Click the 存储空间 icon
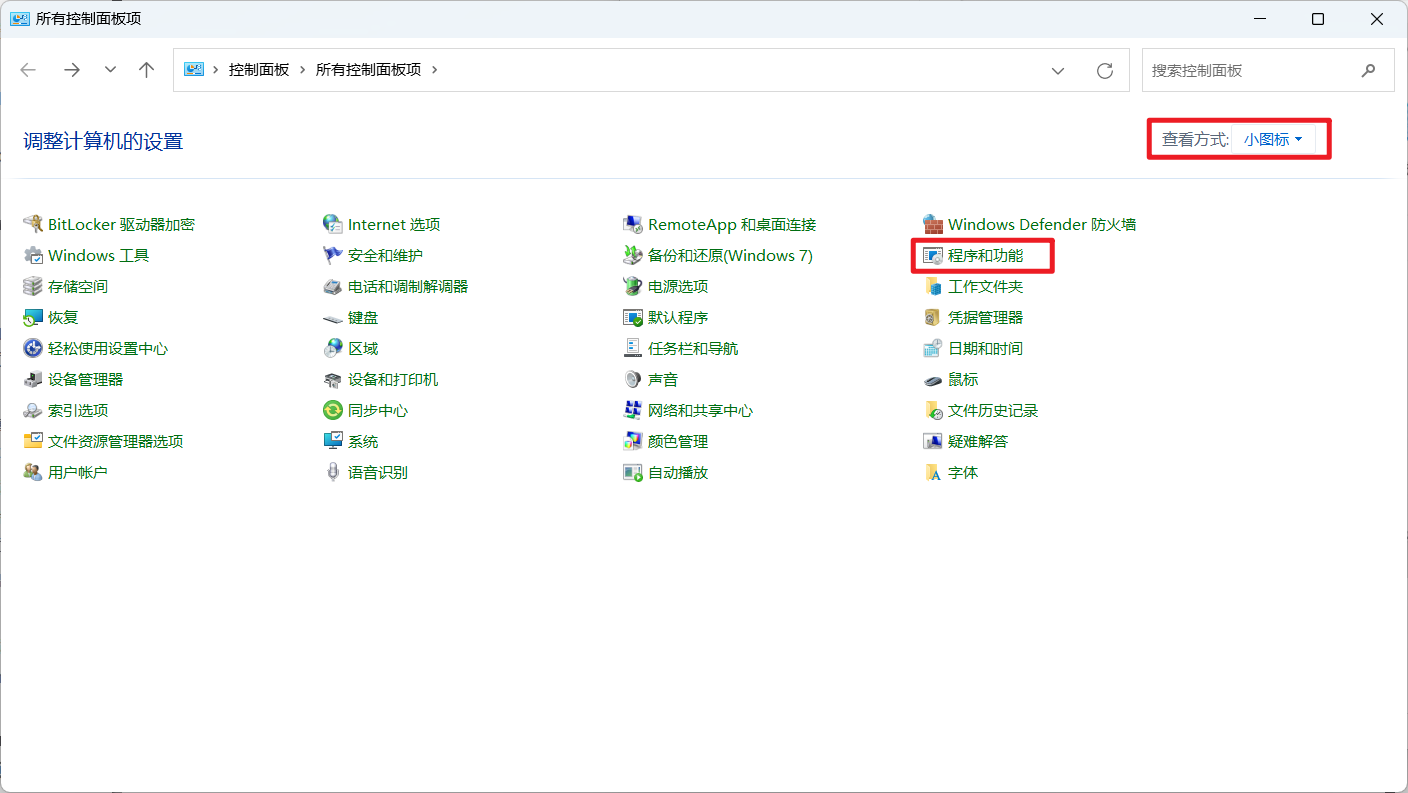1408x793 pixels. [x=33, y=286]
